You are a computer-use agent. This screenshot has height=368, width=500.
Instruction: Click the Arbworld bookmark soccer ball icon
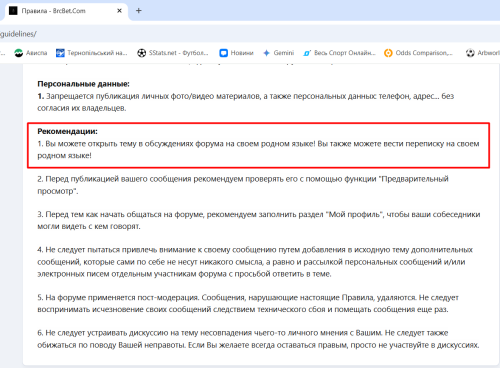pyautogui.click(x=470, y=53)
